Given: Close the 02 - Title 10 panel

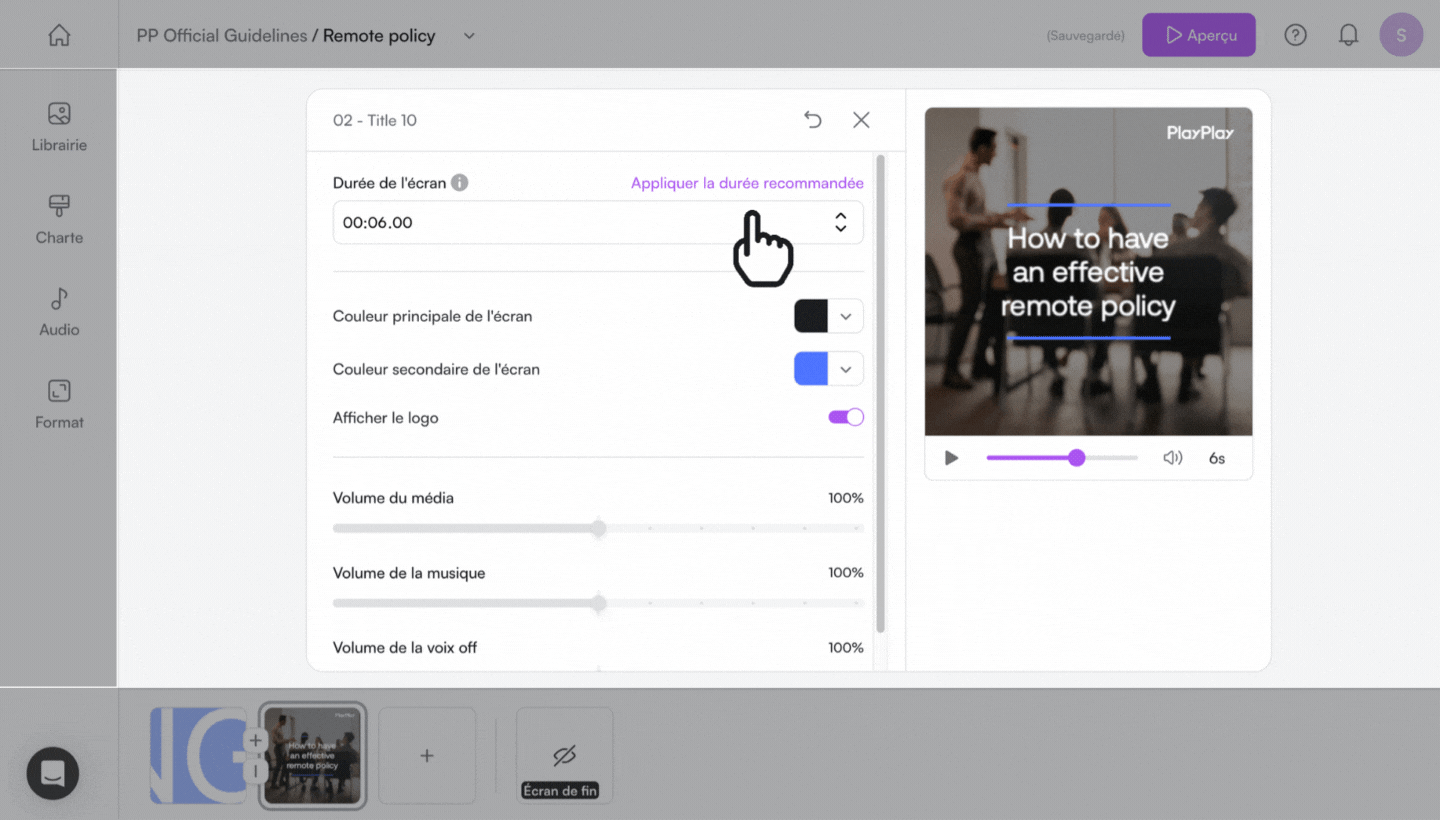Looking at the screenshot, I should point(861,120).
